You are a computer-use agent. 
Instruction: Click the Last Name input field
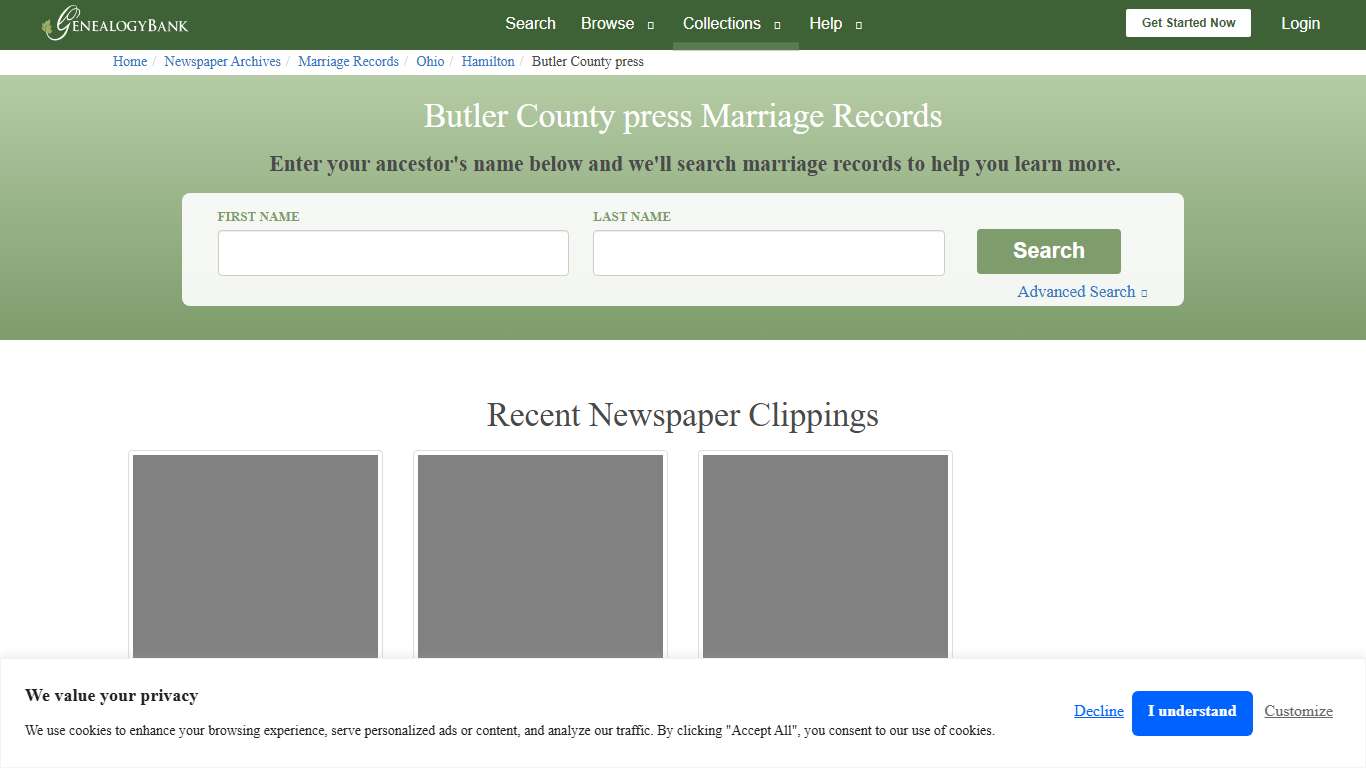click(768, 252)
